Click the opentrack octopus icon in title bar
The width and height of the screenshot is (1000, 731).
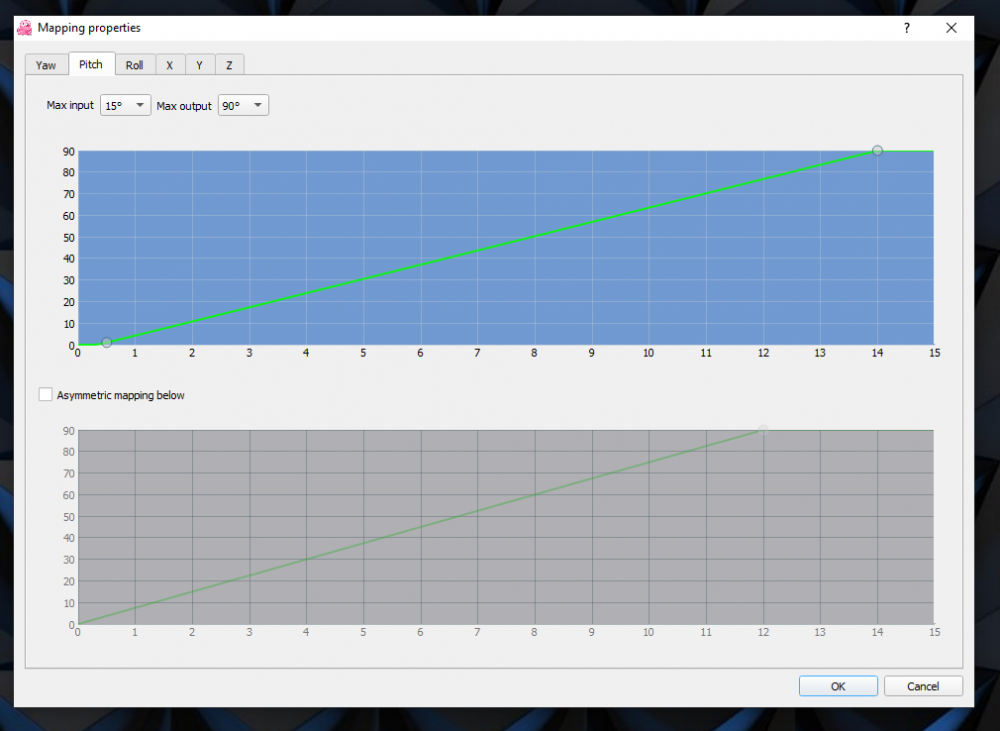point(25,28)
